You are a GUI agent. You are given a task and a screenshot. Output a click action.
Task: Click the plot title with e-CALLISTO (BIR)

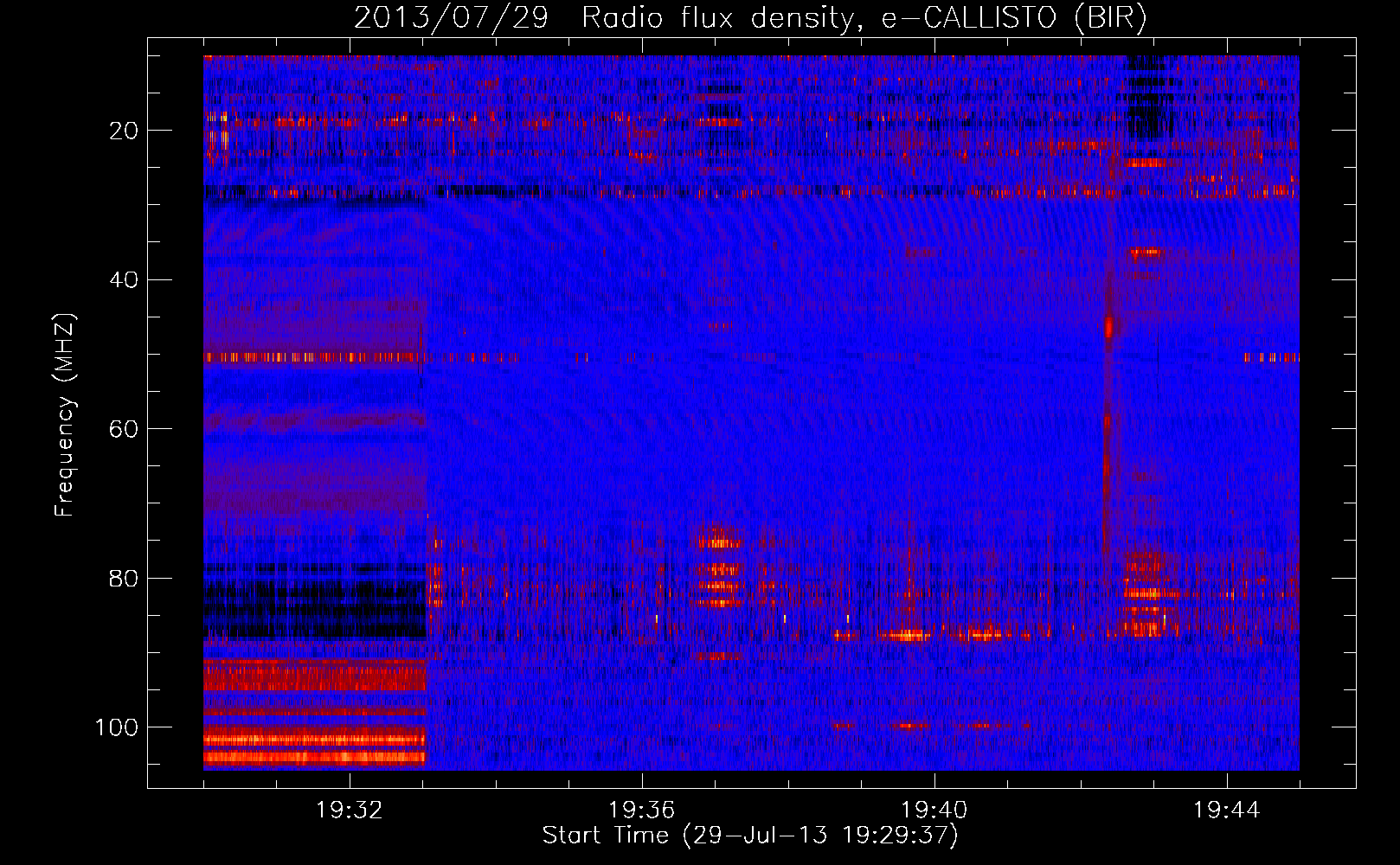click(750, 17)
